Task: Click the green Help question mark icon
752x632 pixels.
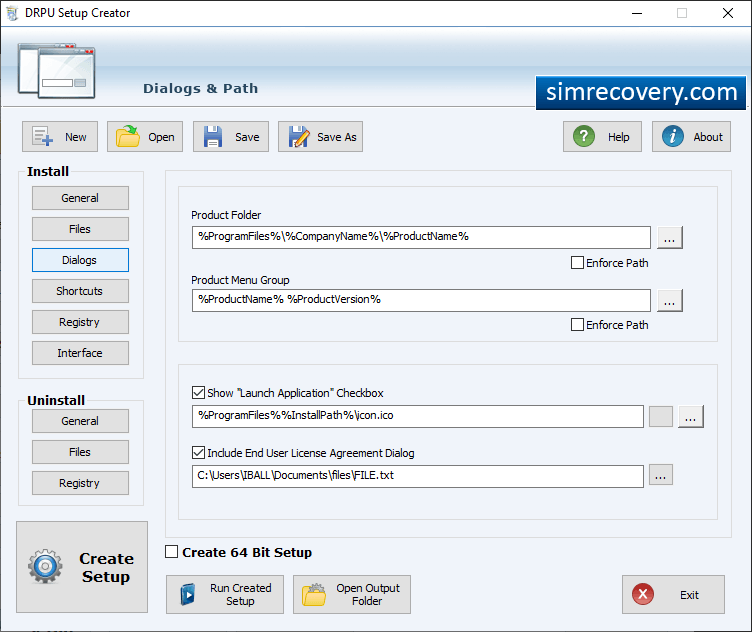Action: [584, 137]
